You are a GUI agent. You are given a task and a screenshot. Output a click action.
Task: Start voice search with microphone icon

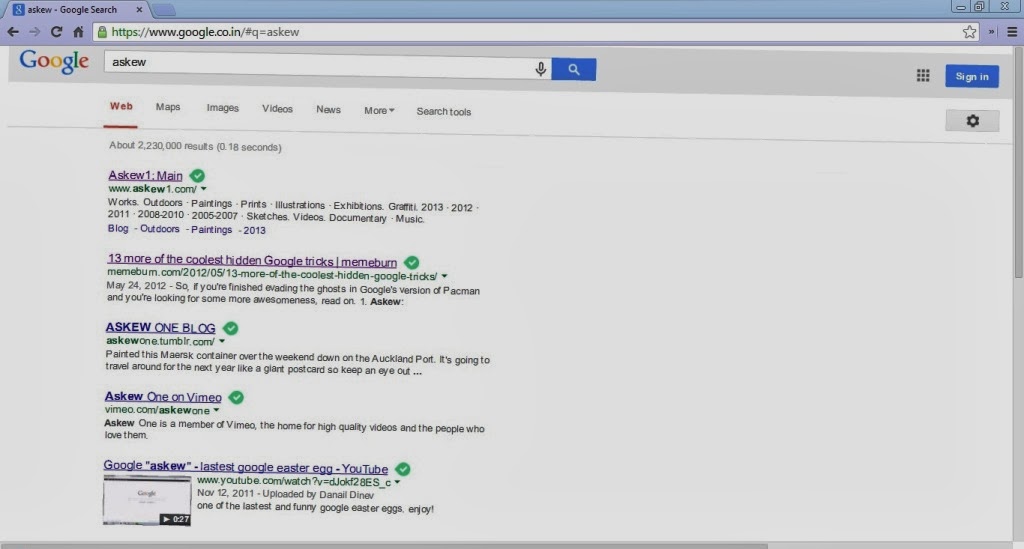coord(541,69)
